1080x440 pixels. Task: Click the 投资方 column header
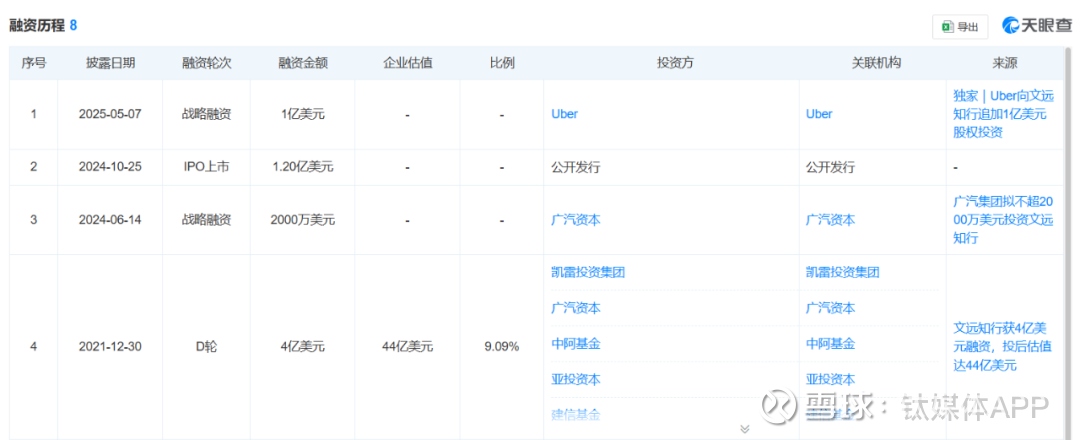coord(675,63)
